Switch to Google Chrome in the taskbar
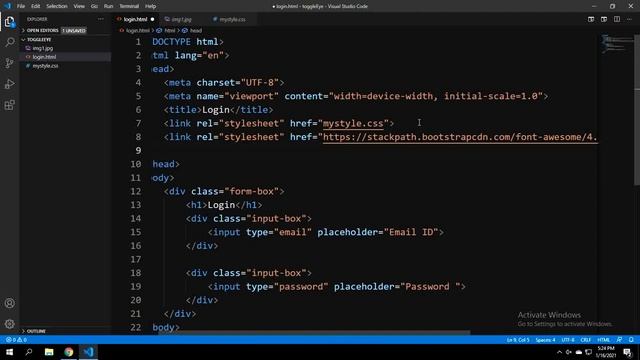This screenshot has width=640, height=360. 69,352
